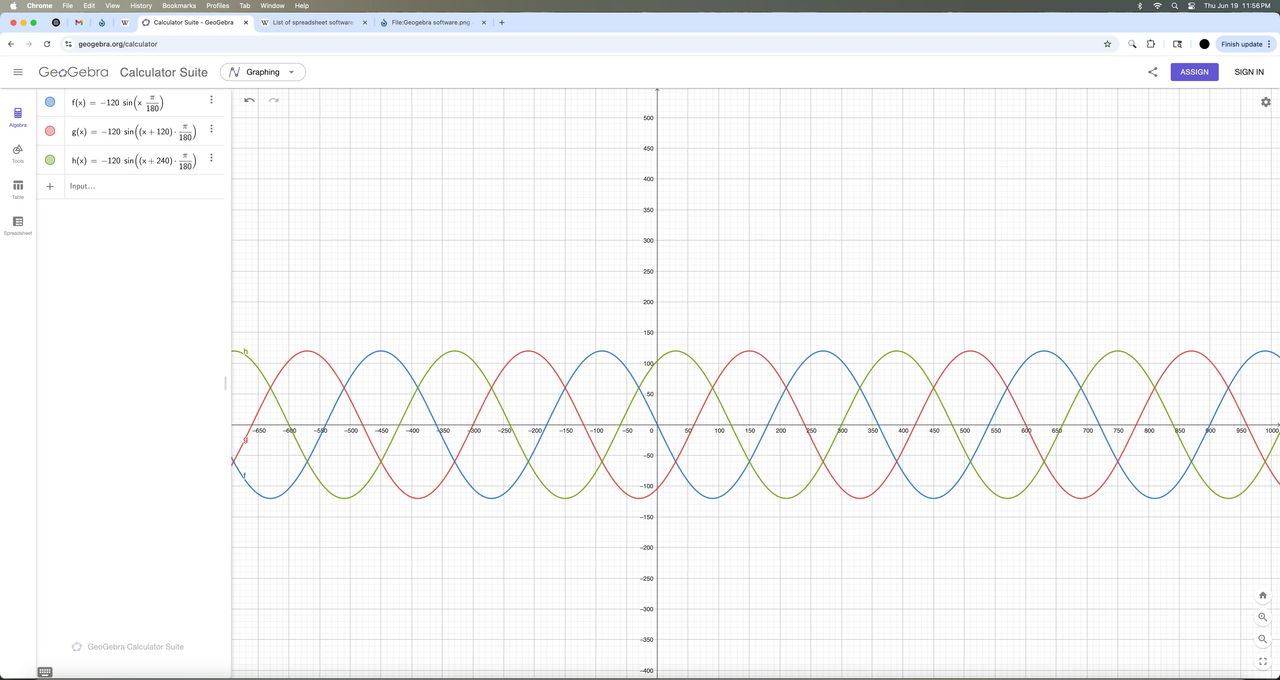Open Chrome profile avatar

pos(1204,44)
